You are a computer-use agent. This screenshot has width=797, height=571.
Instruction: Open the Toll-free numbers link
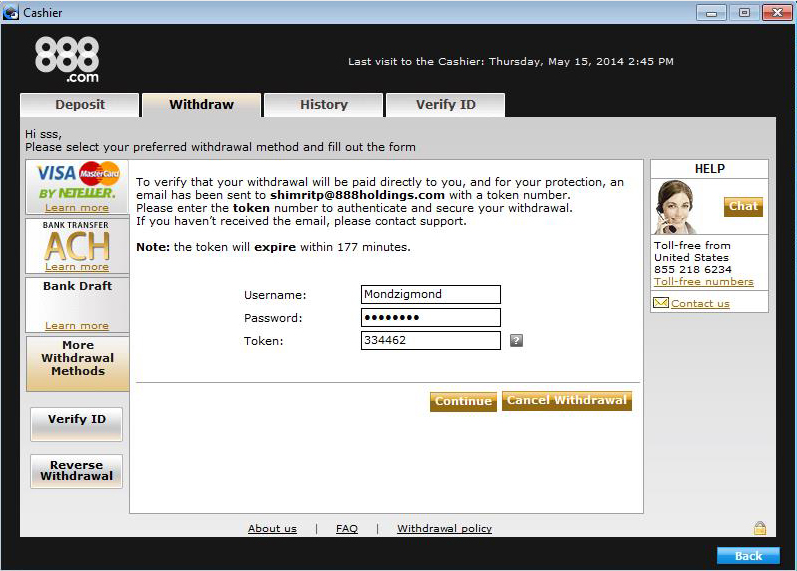(x=703, y=282)
